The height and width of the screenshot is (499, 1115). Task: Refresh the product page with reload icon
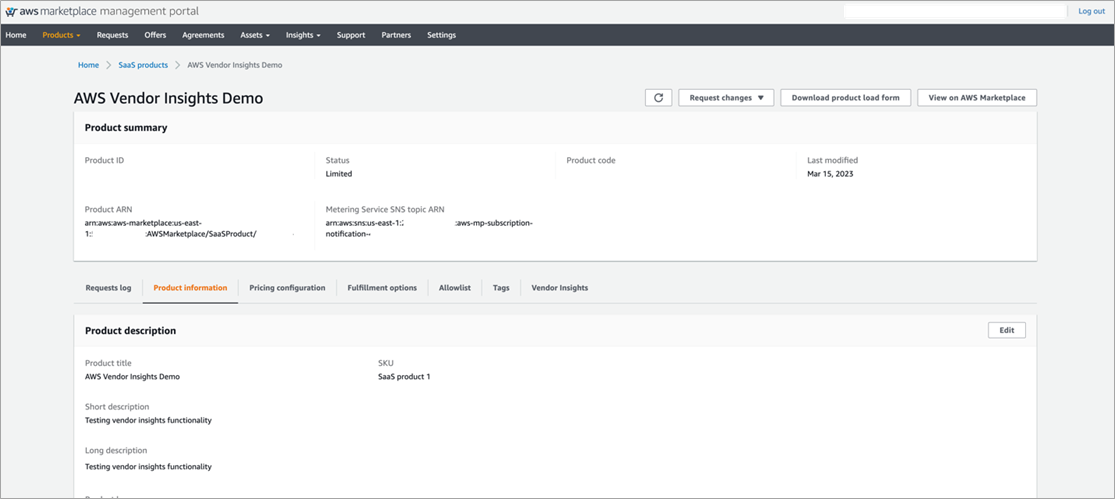pos(658,98)
